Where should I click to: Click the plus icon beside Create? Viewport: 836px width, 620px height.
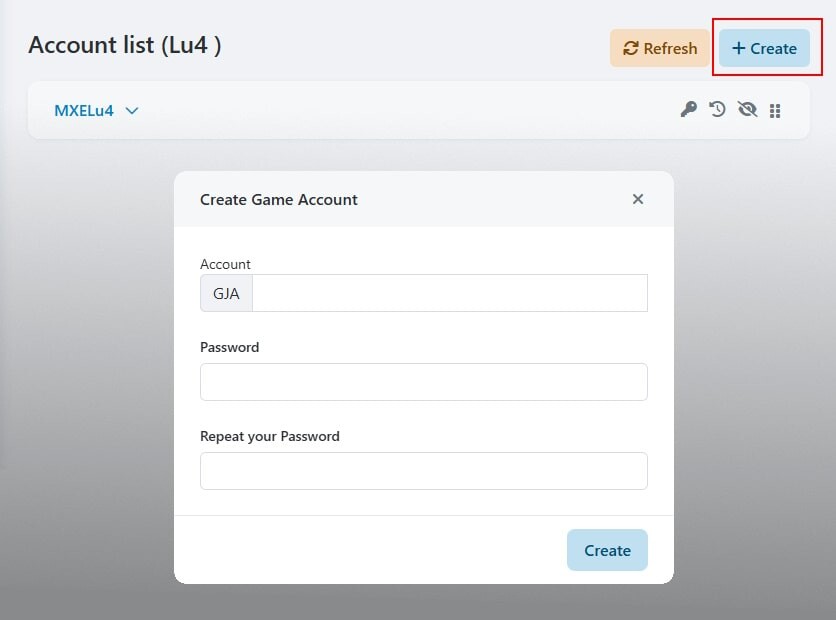[x=739, y=48]
